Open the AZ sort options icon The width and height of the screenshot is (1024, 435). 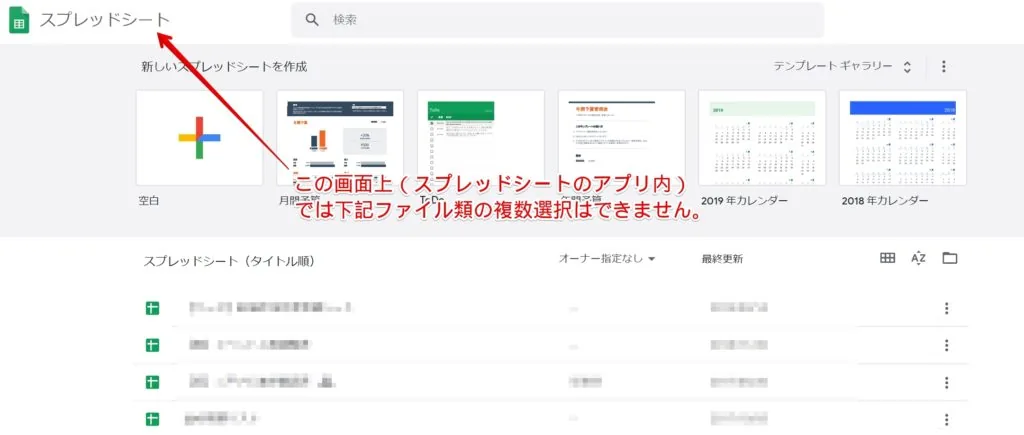pyautogui.click(x=919, y=258)
